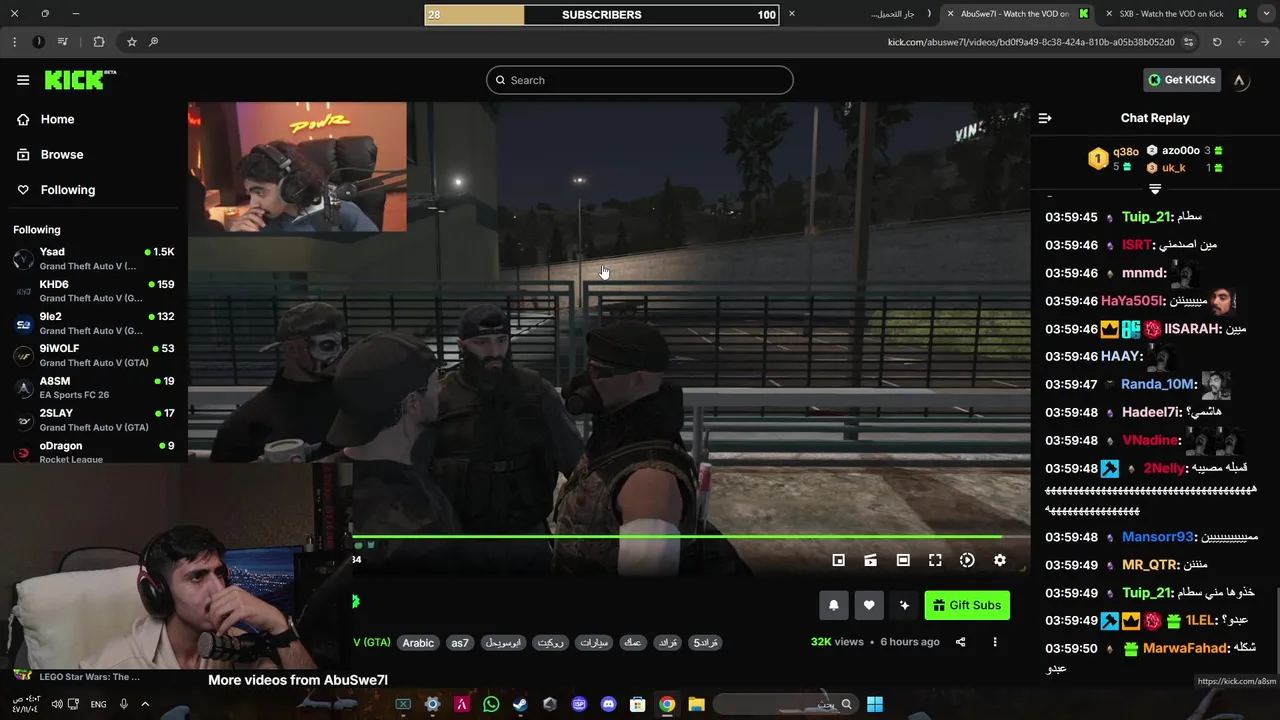Click the as7 tag
The width and height of the screenshot is (1280, 720).
(x=460, y=643)
